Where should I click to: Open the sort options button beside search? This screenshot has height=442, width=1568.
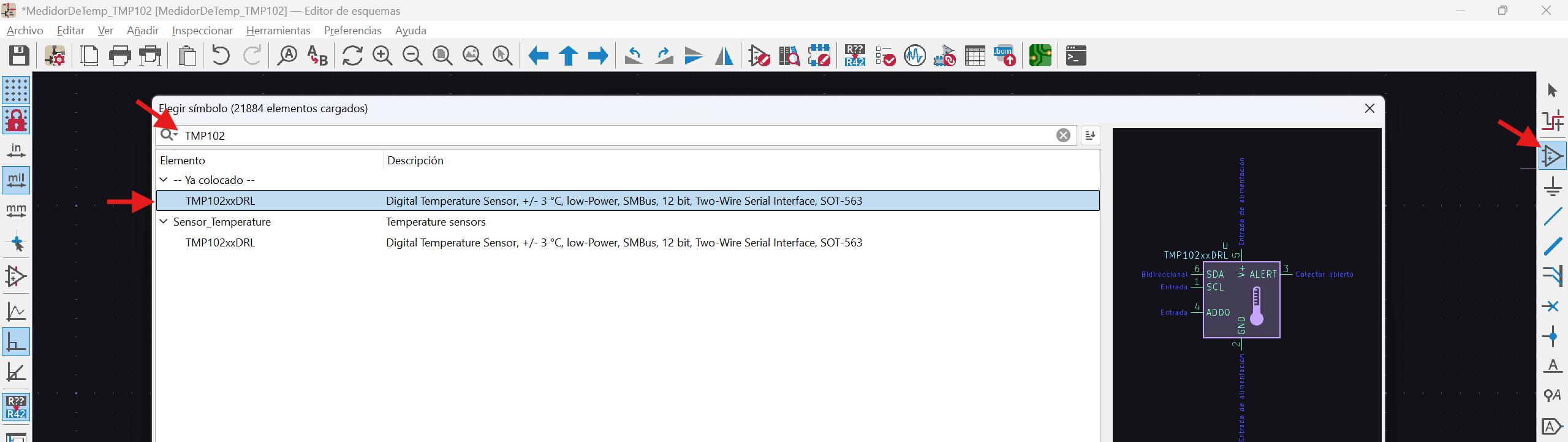(1090, 135)
